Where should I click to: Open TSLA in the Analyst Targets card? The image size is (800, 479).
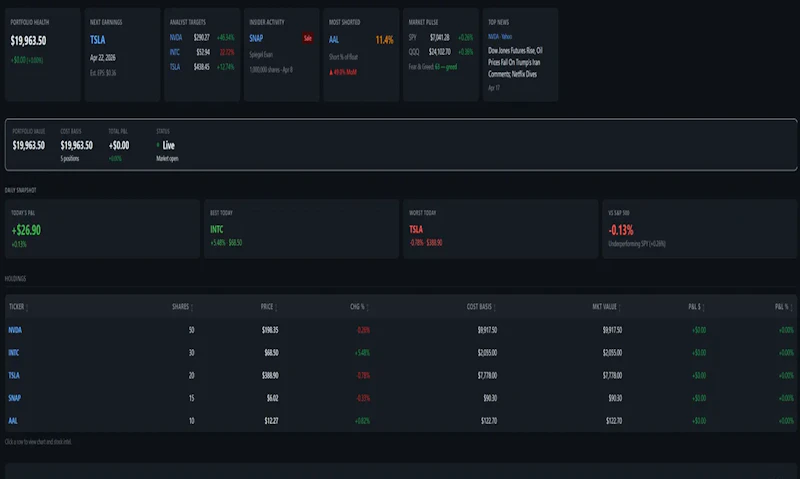tap(174, 67)
